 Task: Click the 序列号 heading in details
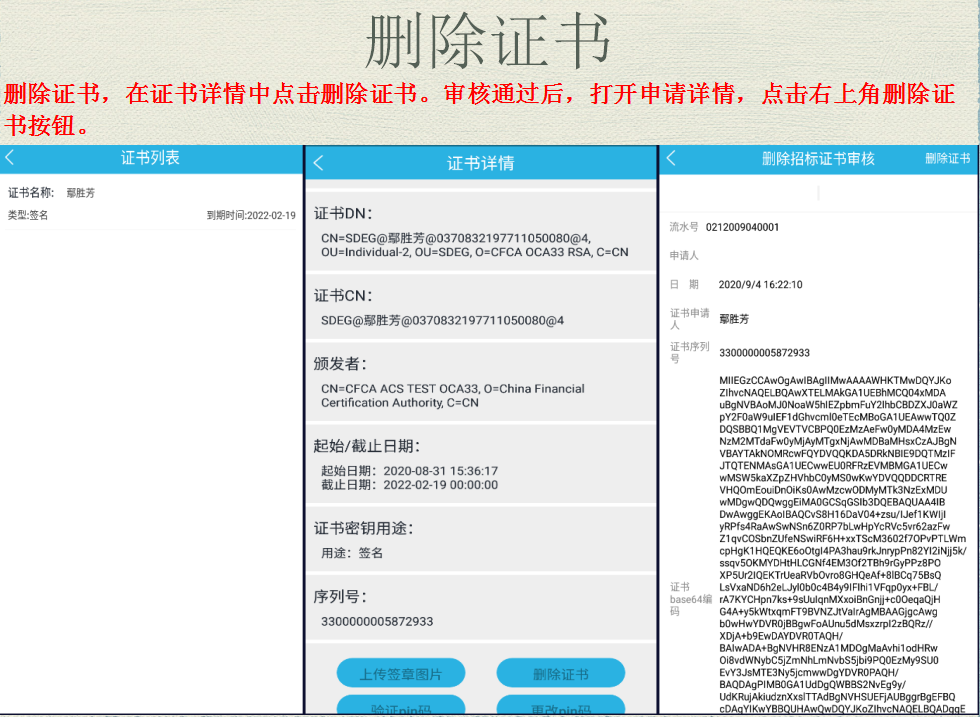340,597
